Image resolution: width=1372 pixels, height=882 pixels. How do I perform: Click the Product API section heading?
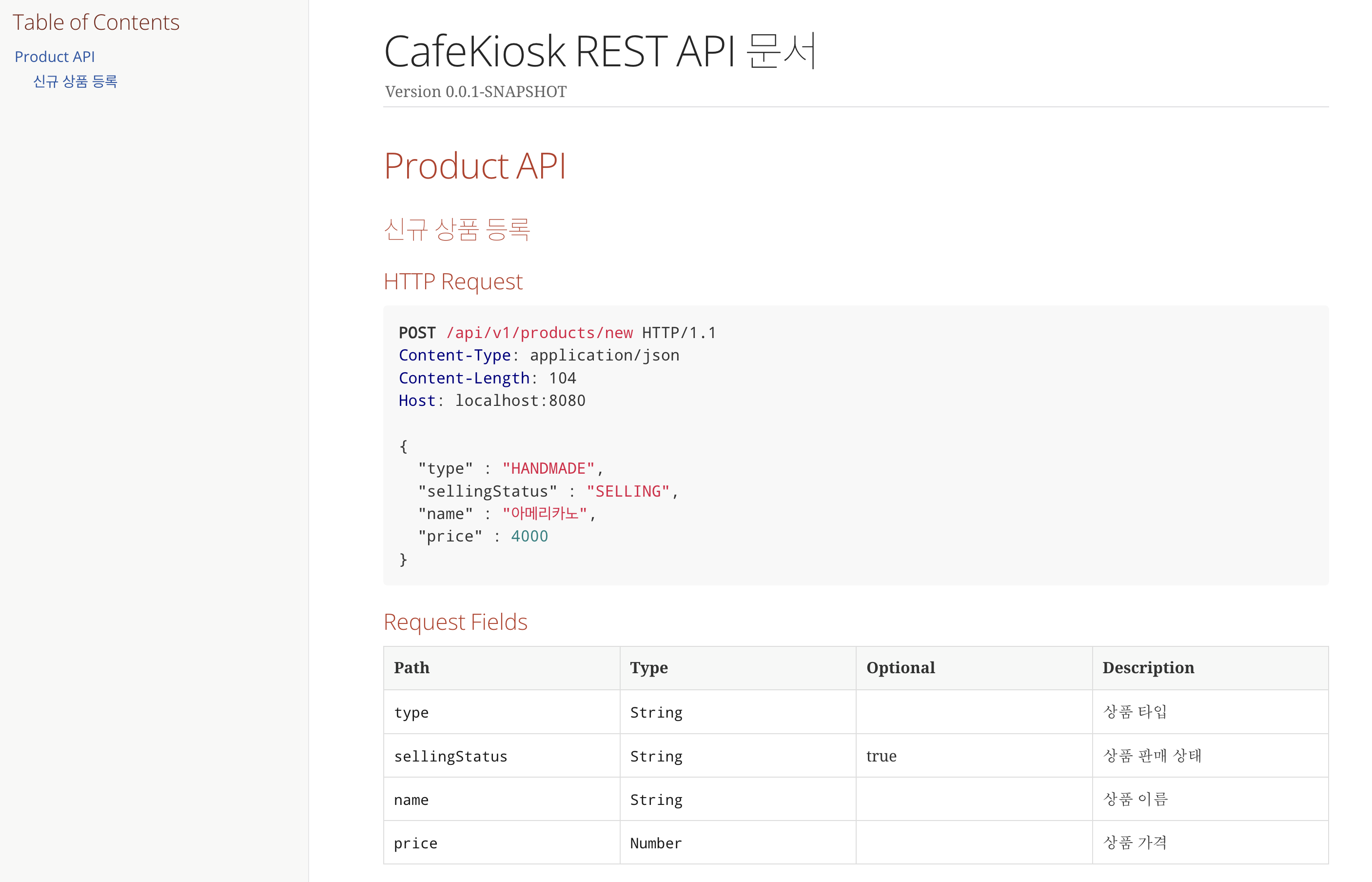pyautogui.click(x=474, y=166)
